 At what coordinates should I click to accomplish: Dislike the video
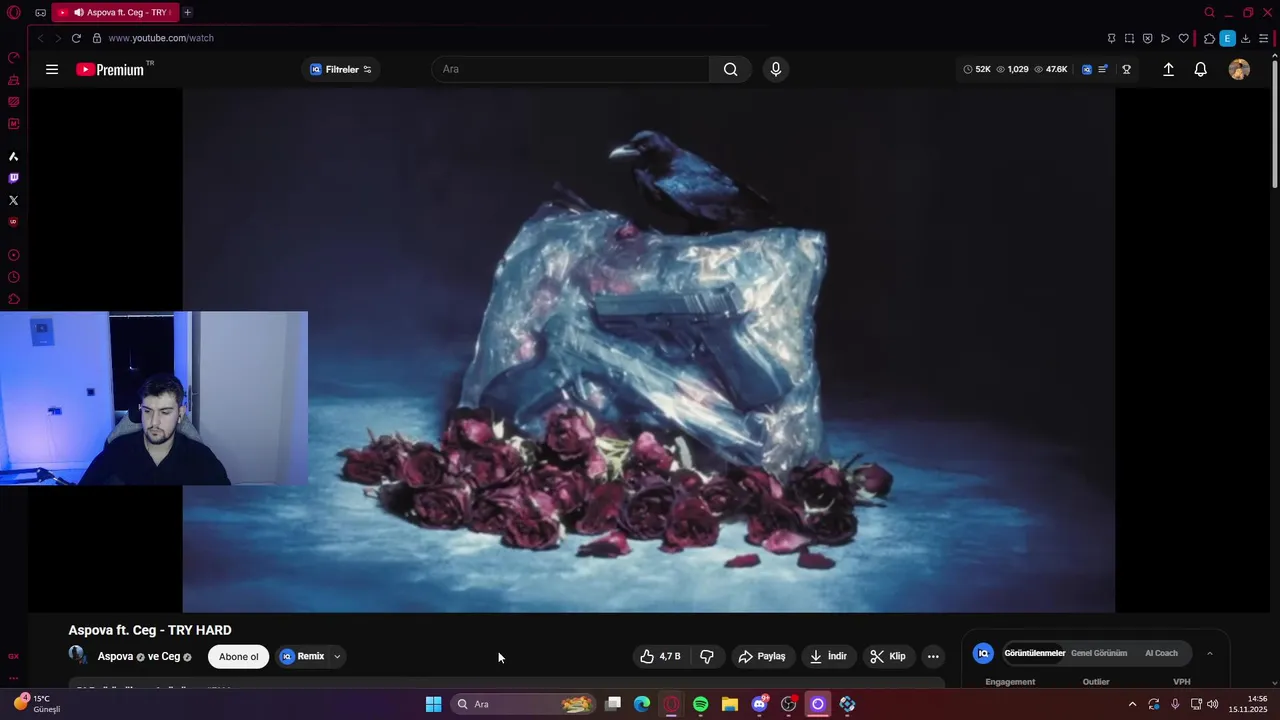coord(707,656)
